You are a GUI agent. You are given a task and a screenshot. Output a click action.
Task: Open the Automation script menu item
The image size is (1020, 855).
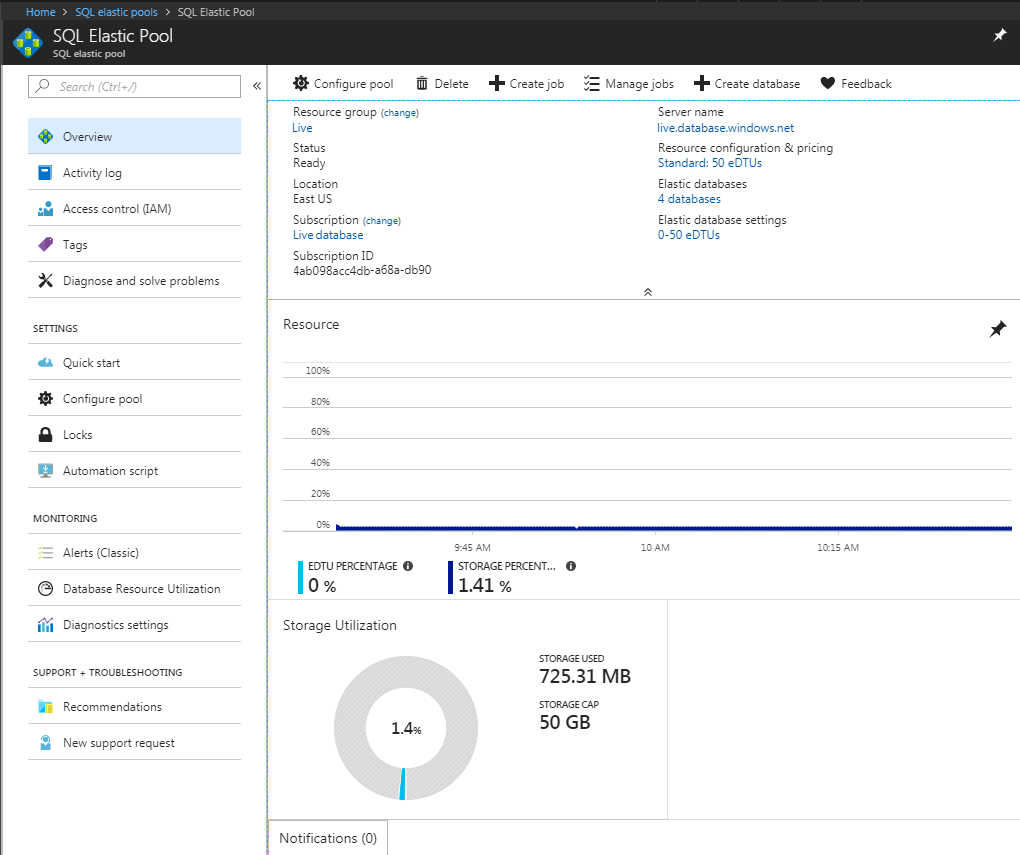pos(135,470)
